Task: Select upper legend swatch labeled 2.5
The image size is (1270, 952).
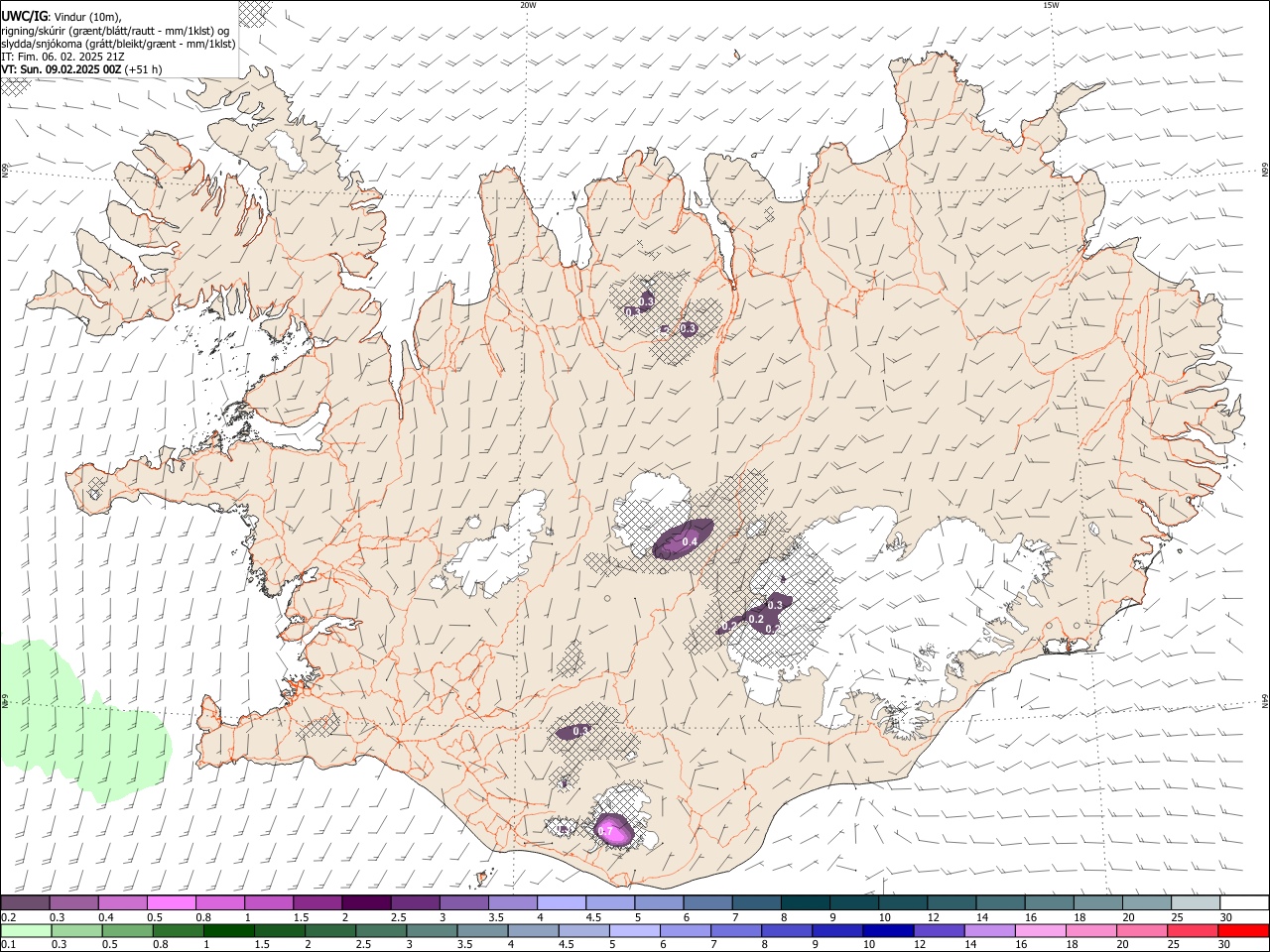Action: [x=414, y=902]
